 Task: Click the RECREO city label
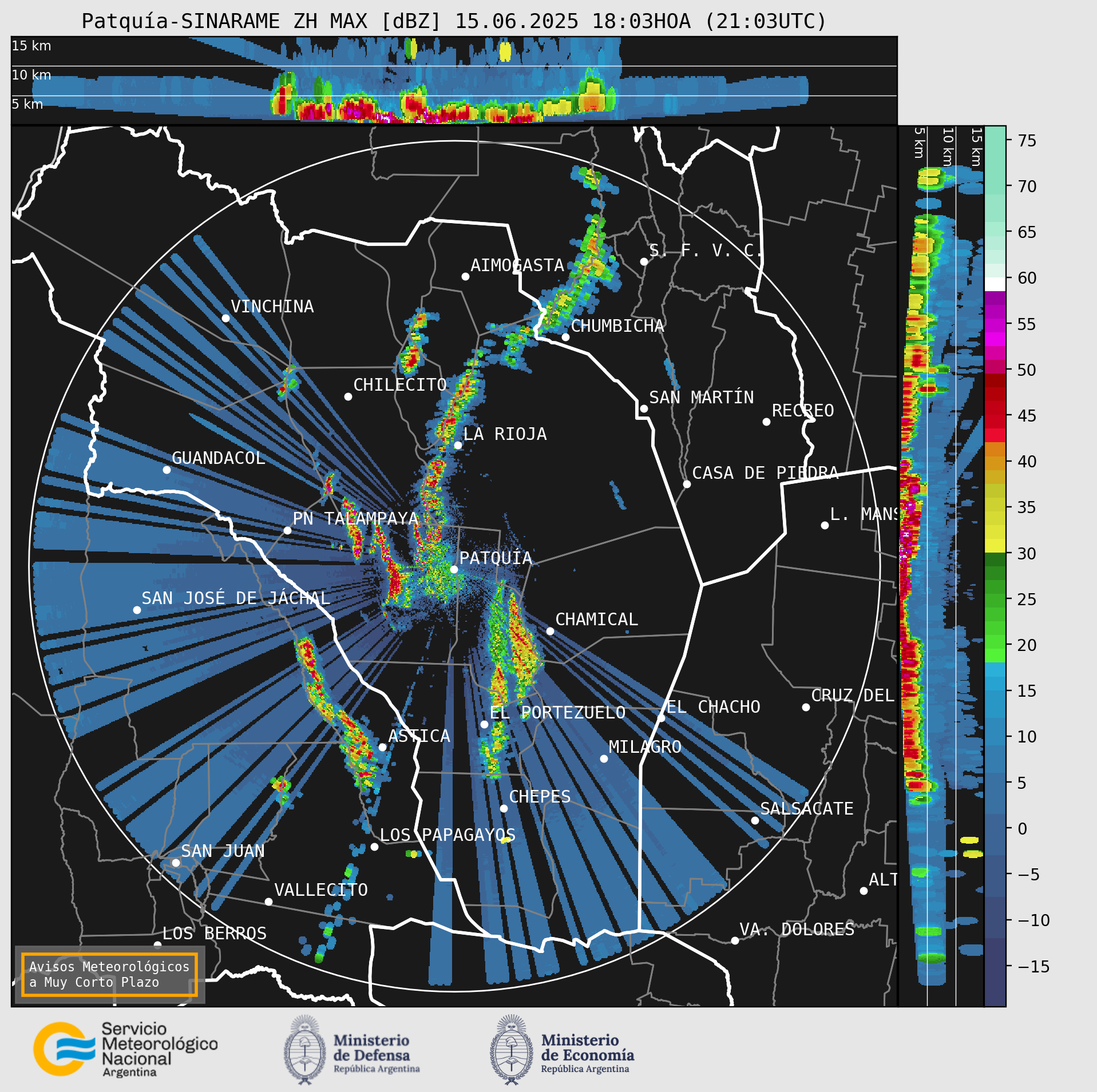(803, 411)
